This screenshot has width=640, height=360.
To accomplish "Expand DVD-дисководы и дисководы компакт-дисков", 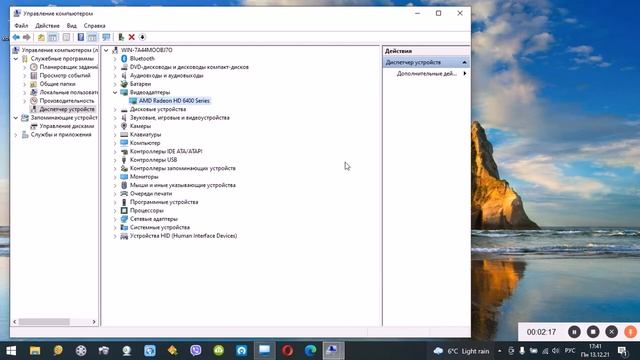I will 115,67.
